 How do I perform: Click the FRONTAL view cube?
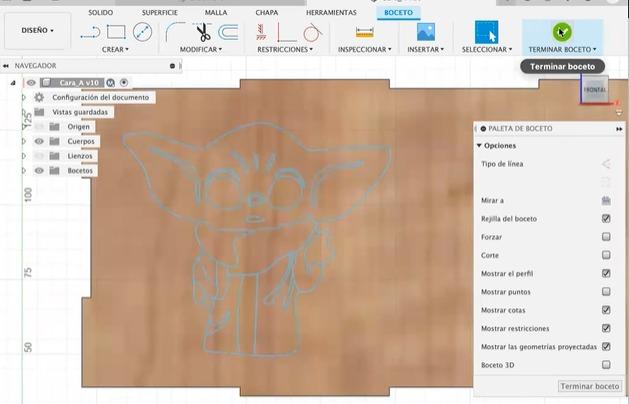click(595, 90)
